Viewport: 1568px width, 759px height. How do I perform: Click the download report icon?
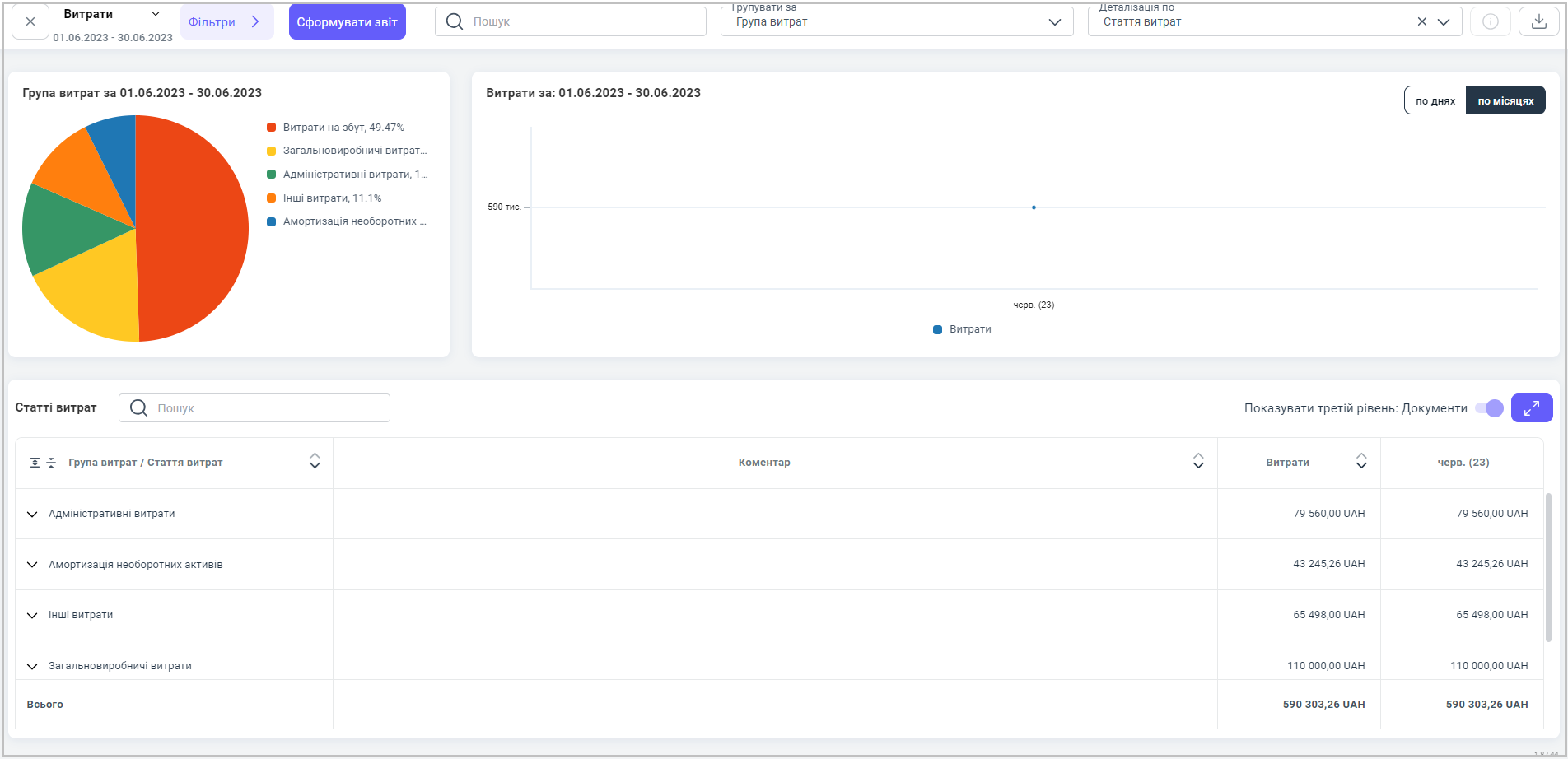coord(1538,21)
